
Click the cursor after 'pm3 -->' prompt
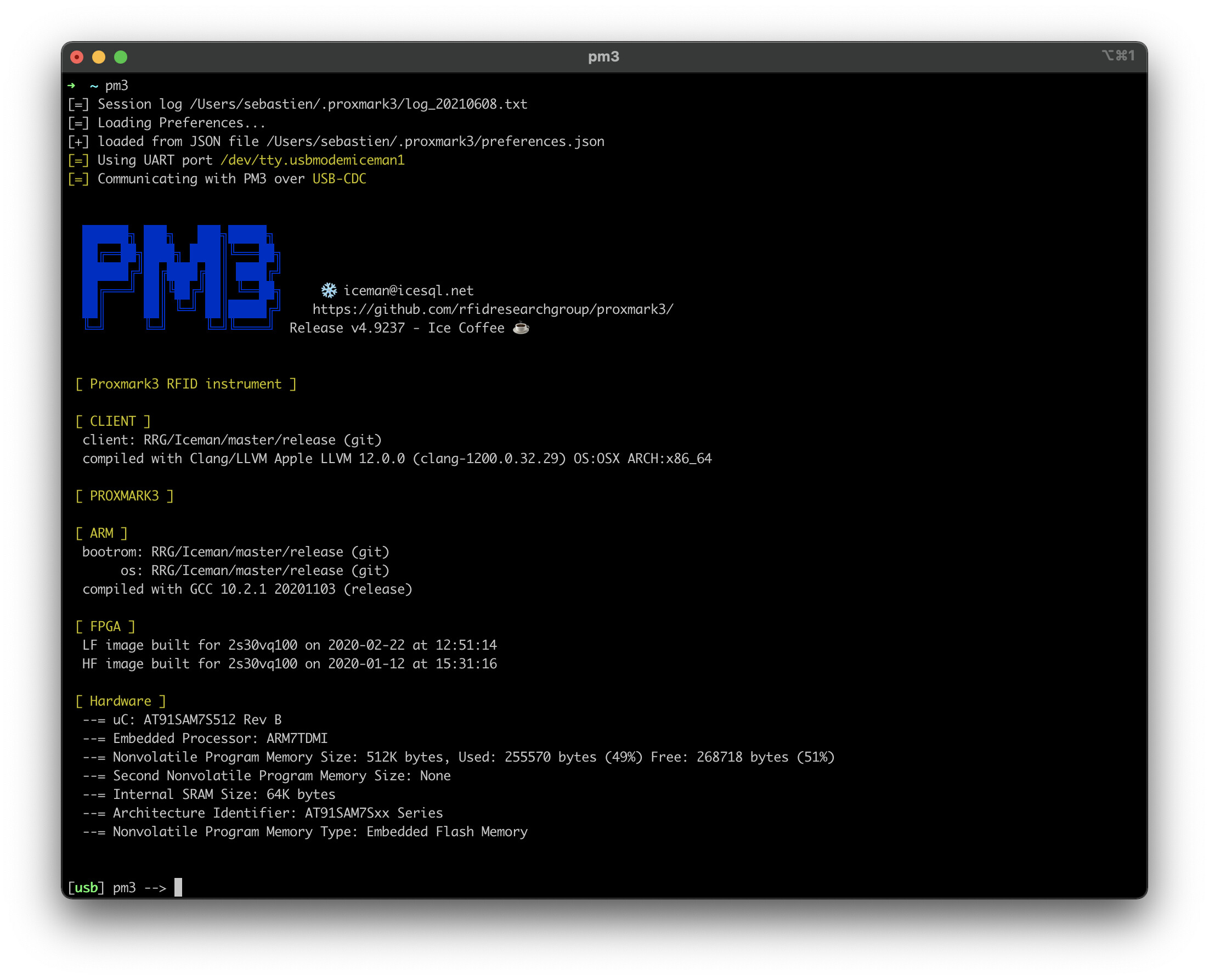[x=178, y=887]
